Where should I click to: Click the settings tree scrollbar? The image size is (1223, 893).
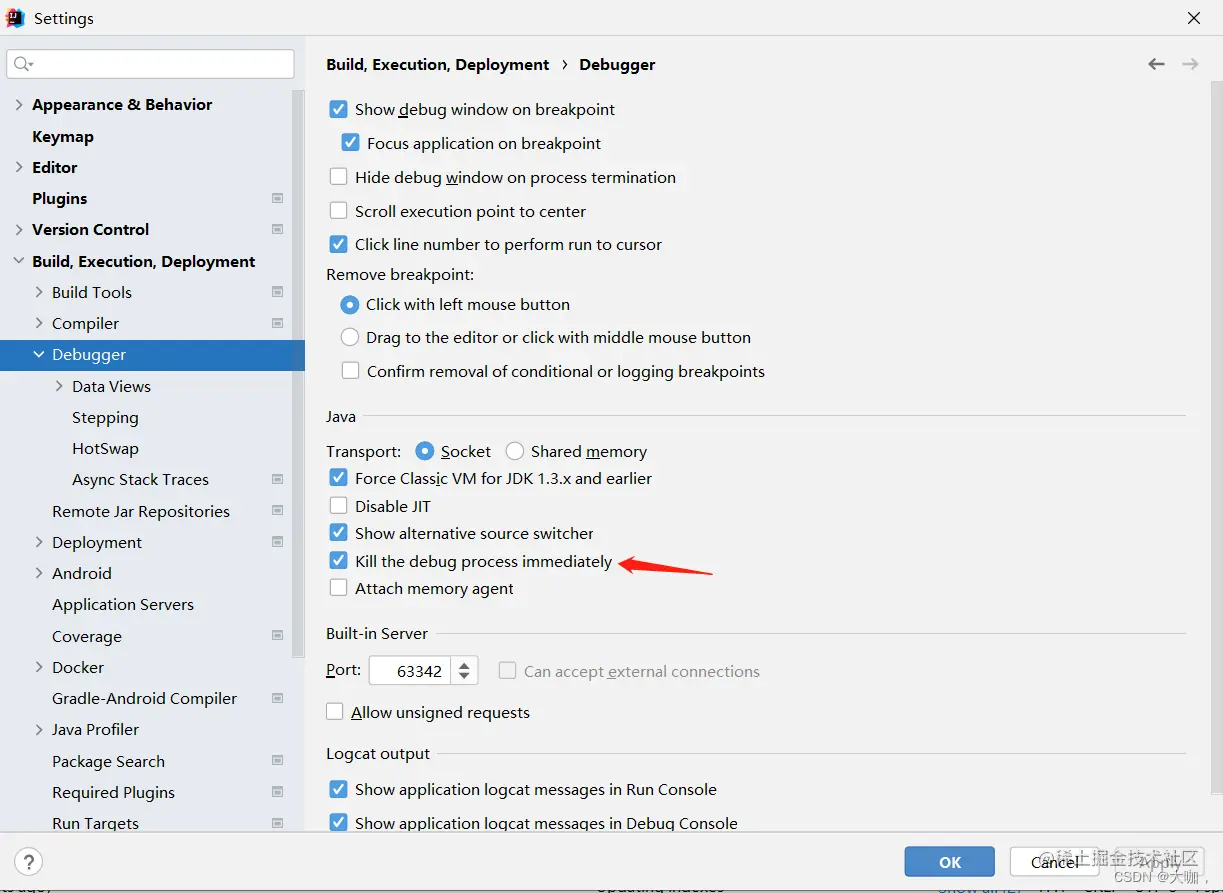298,373
